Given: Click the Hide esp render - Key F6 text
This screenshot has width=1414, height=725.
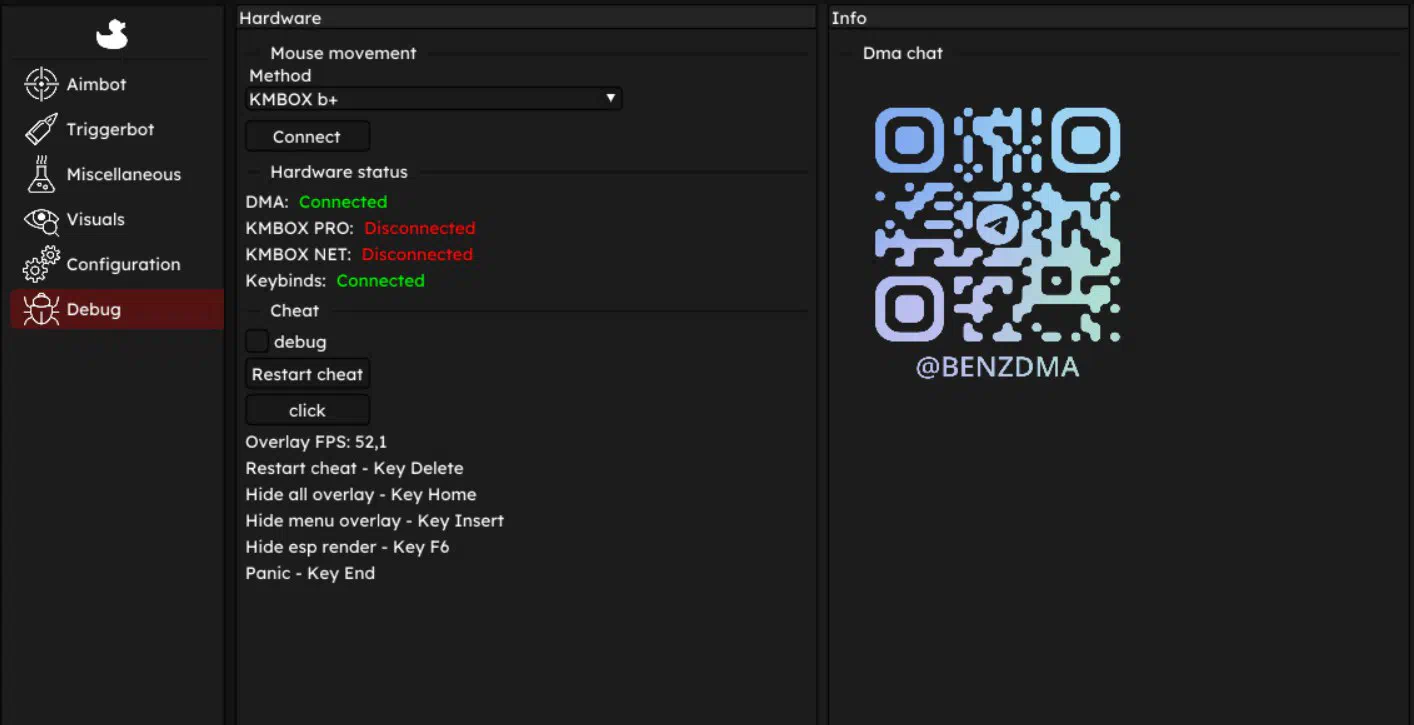Looking at the screenshot, I should (347, 547).
